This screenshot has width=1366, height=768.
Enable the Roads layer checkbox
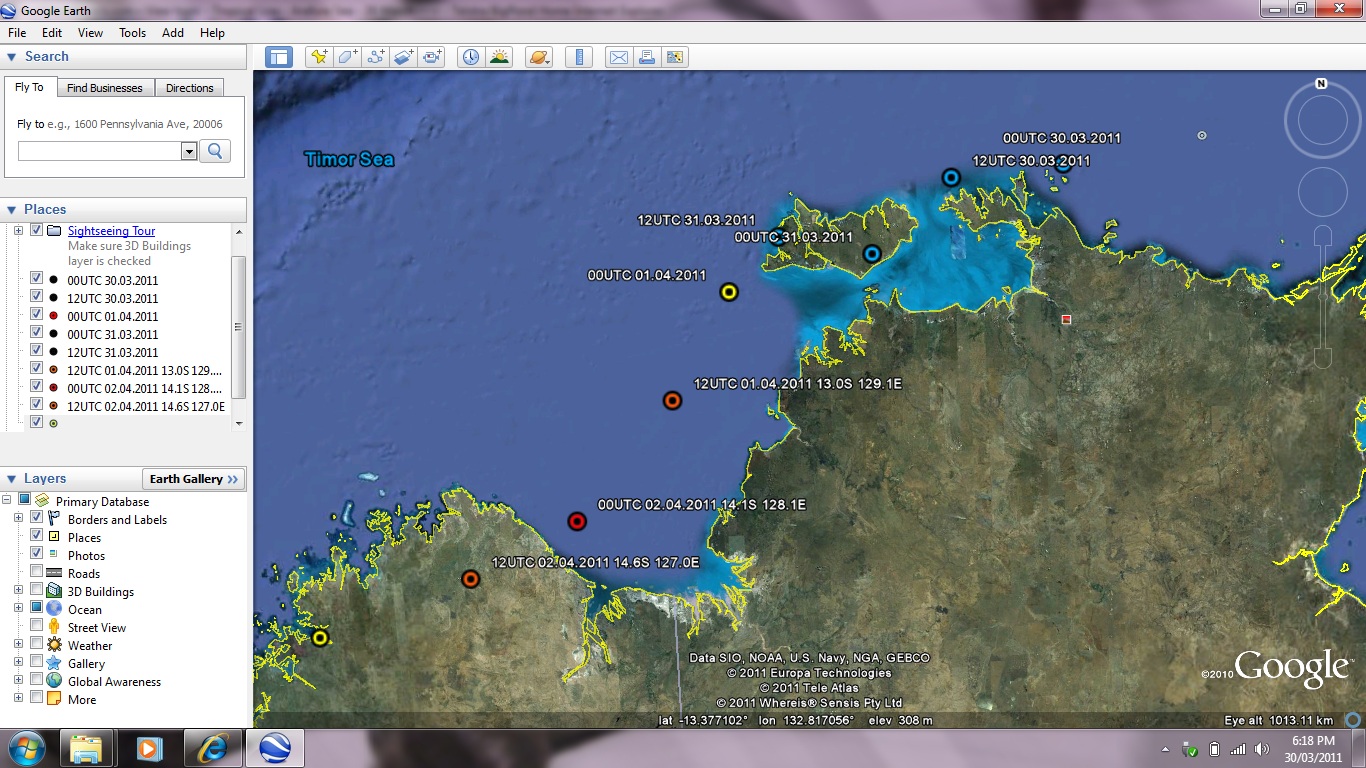(37, 572)
